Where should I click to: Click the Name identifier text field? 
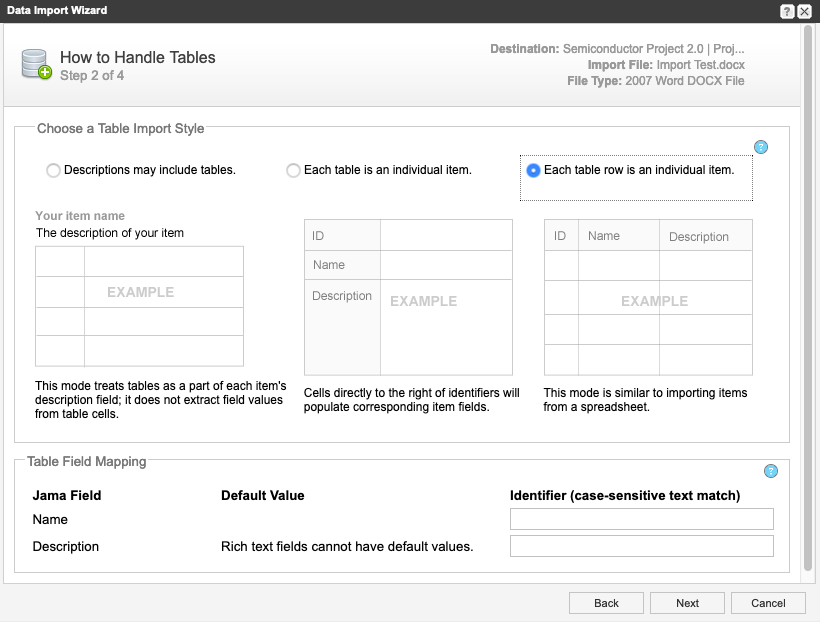coord(641,519)
